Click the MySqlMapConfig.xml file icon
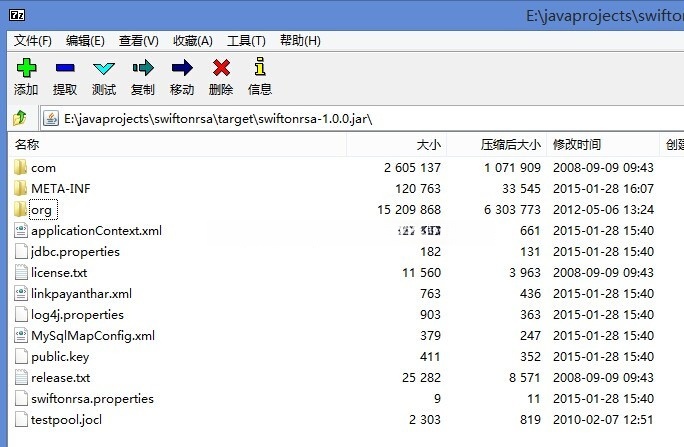The height and width of the screenshot is (447, 684). [21, 335]
